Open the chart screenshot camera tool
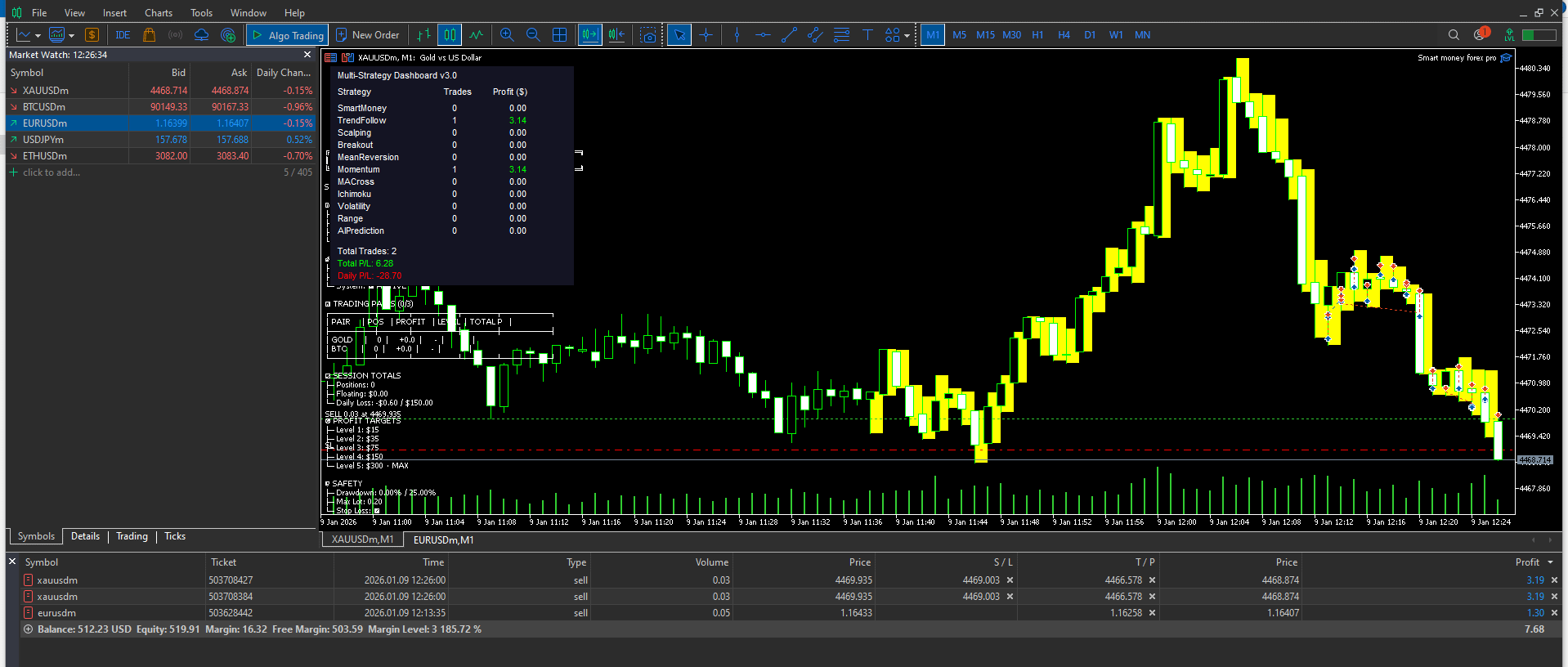Viewport: 1568px width, 667px height. pyautogui.click(x=648, y=35)
